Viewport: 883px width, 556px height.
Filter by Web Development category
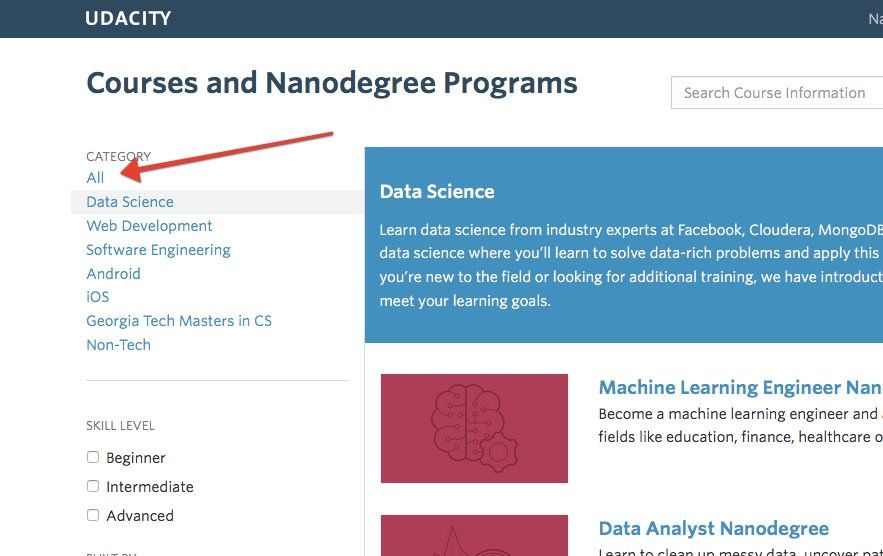tap(149, 226)
